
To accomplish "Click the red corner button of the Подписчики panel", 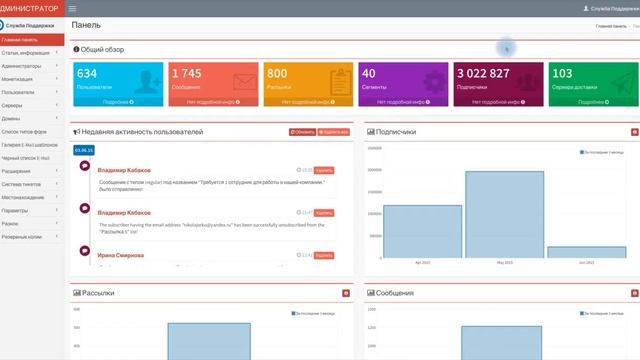I will (635, 132).
